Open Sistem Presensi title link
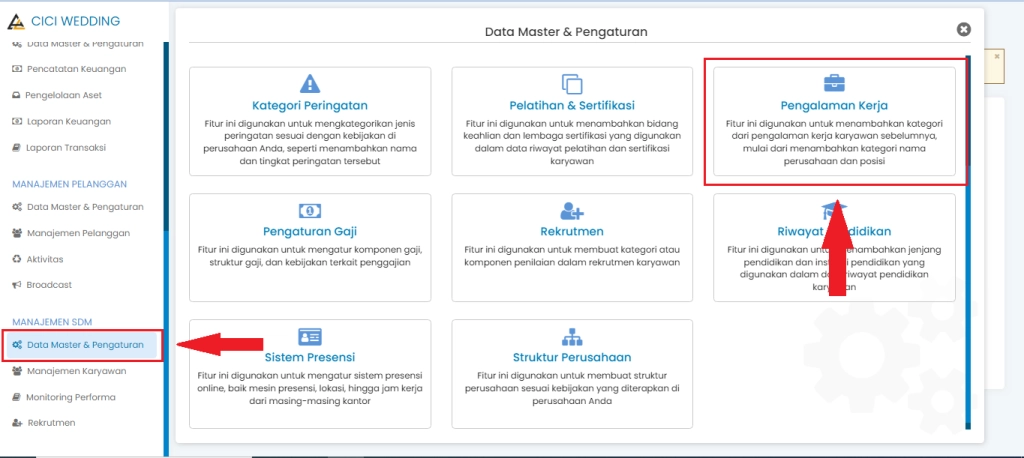The height and width of the screenshot is (458, 1024). click(x=310, y=357)
